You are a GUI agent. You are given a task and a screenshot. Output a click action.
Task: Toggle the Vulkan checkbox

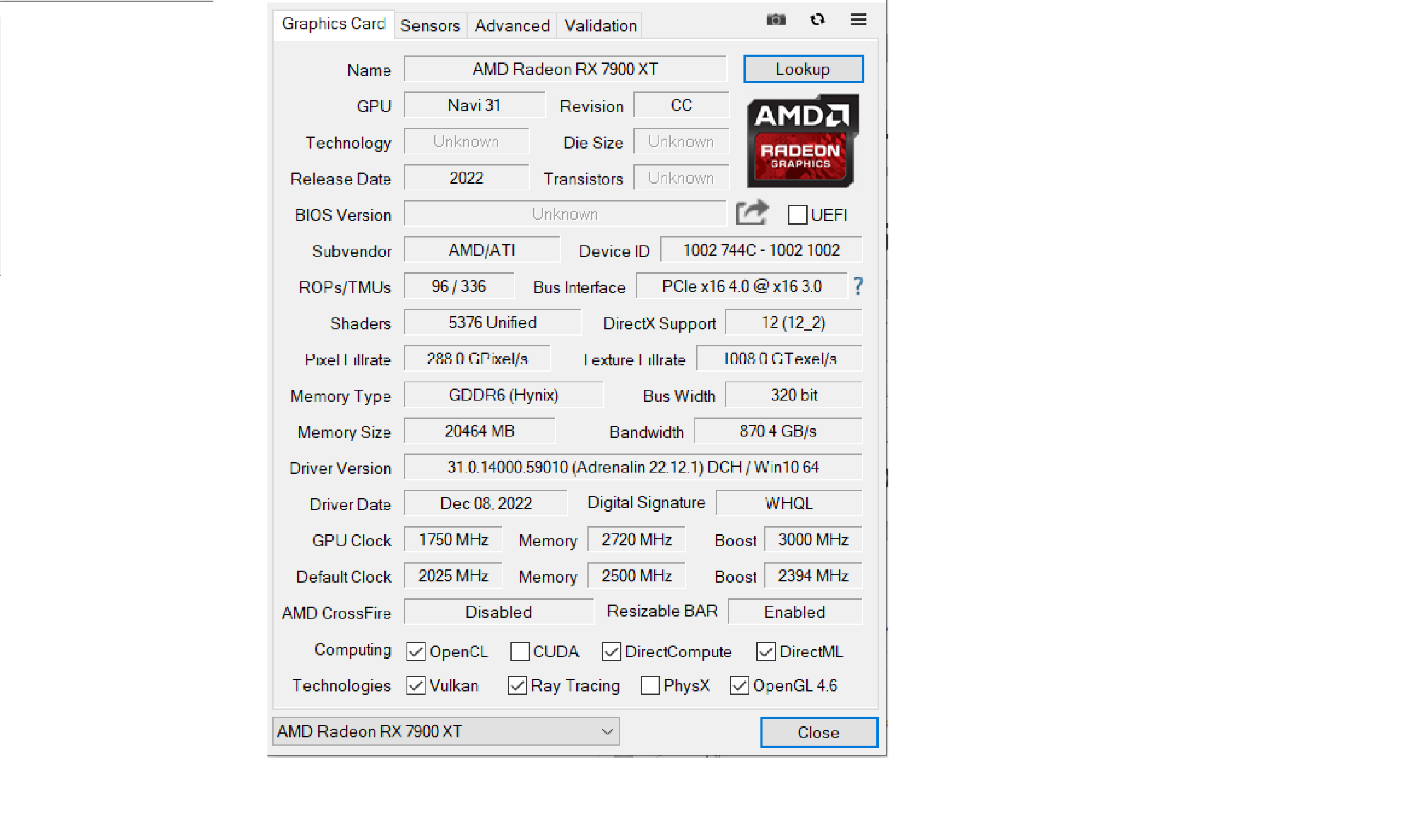(x=416, y=686)
